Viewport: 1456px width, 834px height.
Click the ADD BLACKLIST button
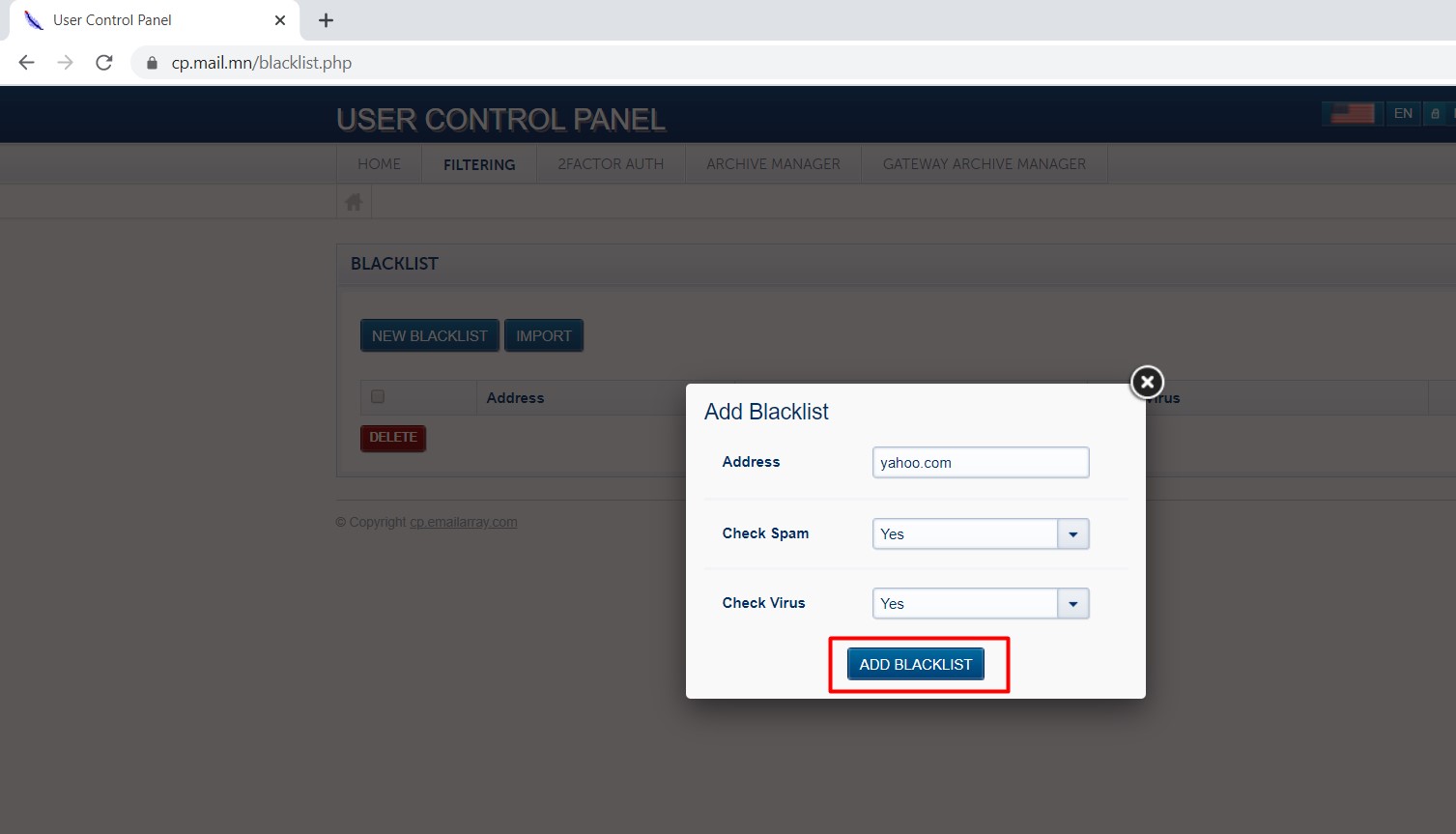[x=916, y=664]
